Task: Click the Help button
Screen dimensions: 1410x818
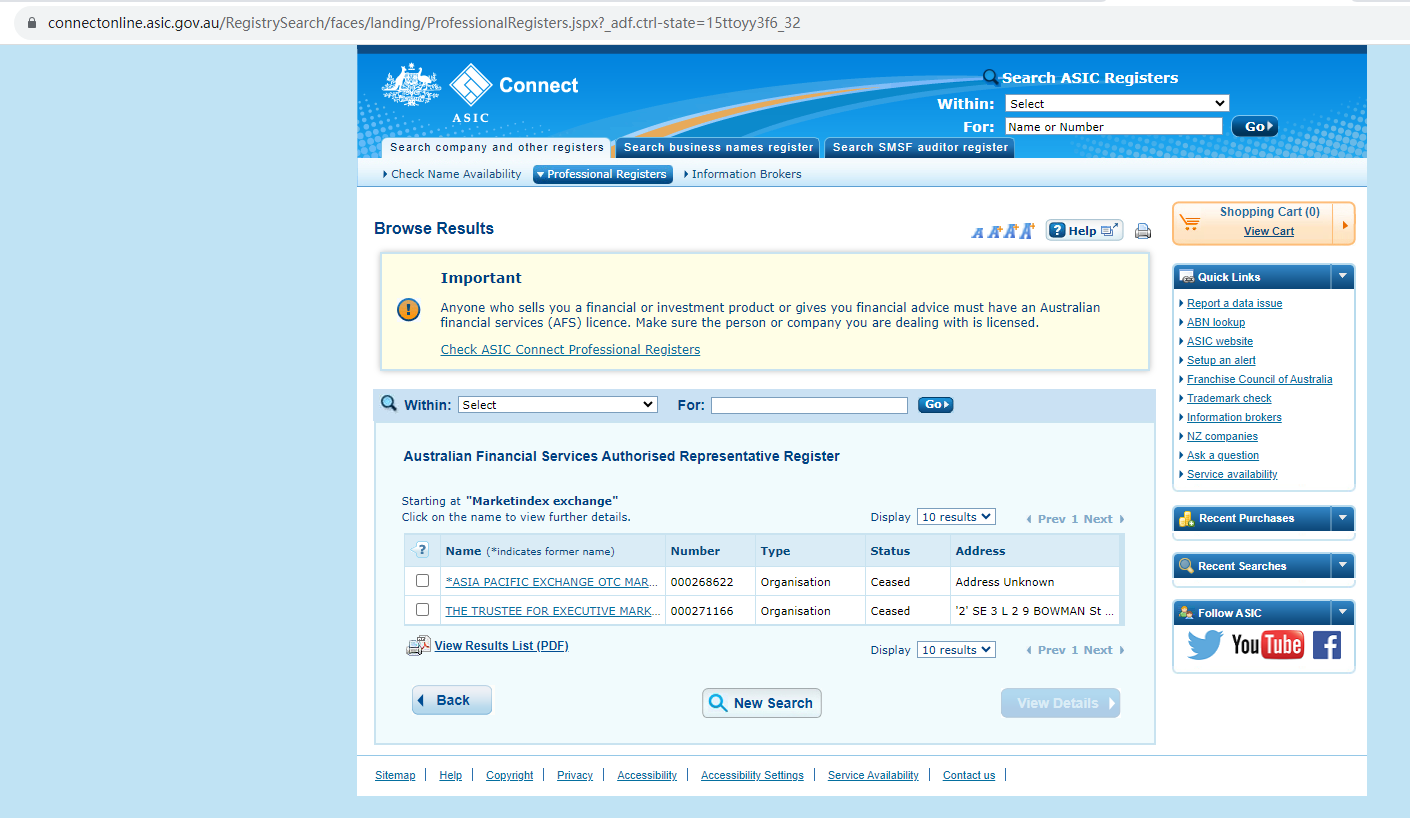Action: point(1085,231)
